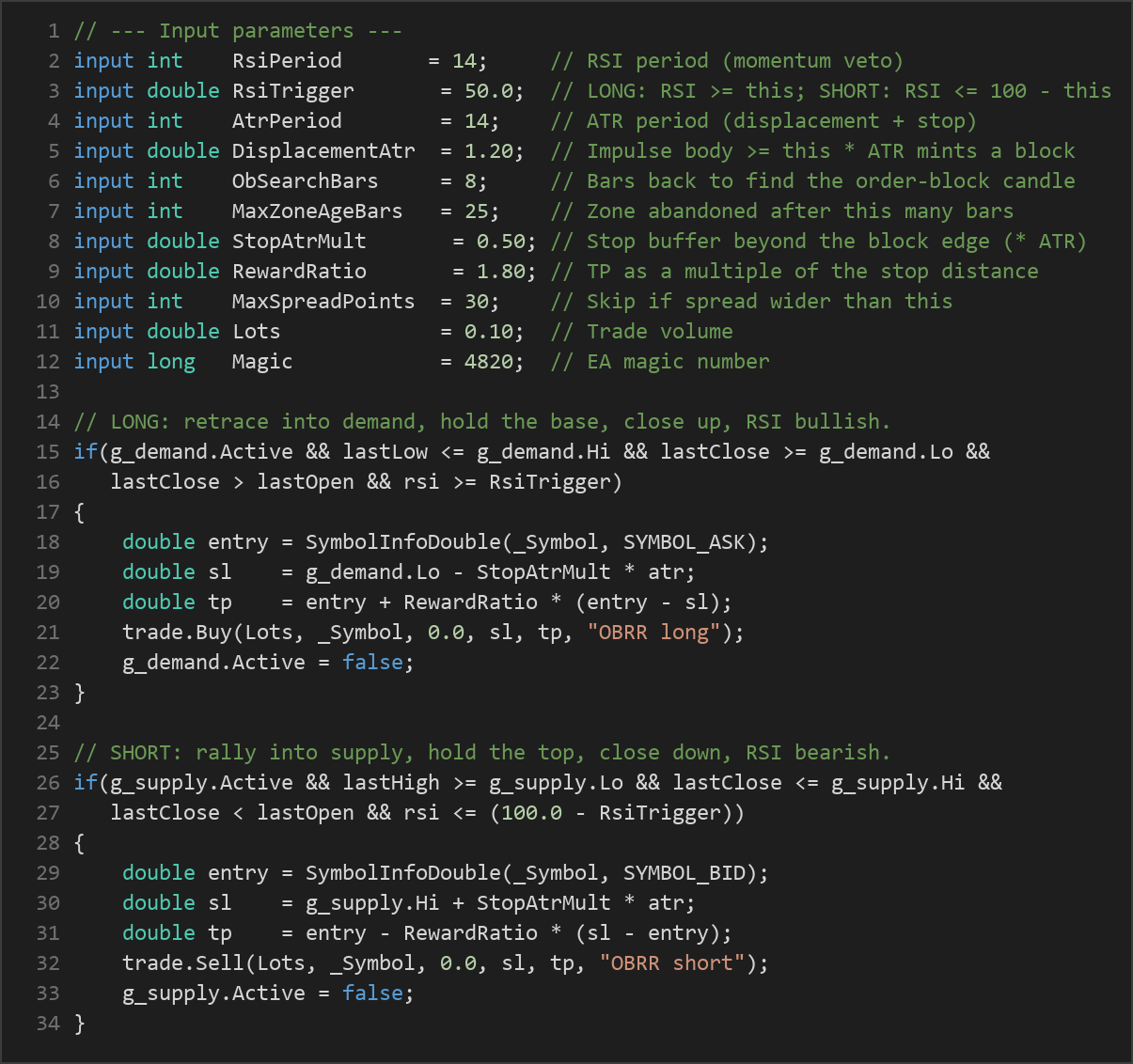Click the "long" type keyword on line 12

171,362
